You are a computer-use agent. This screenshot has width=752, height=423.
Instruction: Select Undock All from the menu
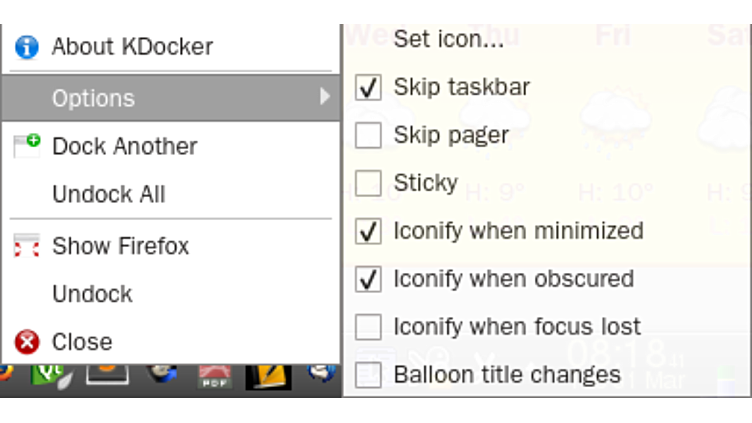point(108,194)
